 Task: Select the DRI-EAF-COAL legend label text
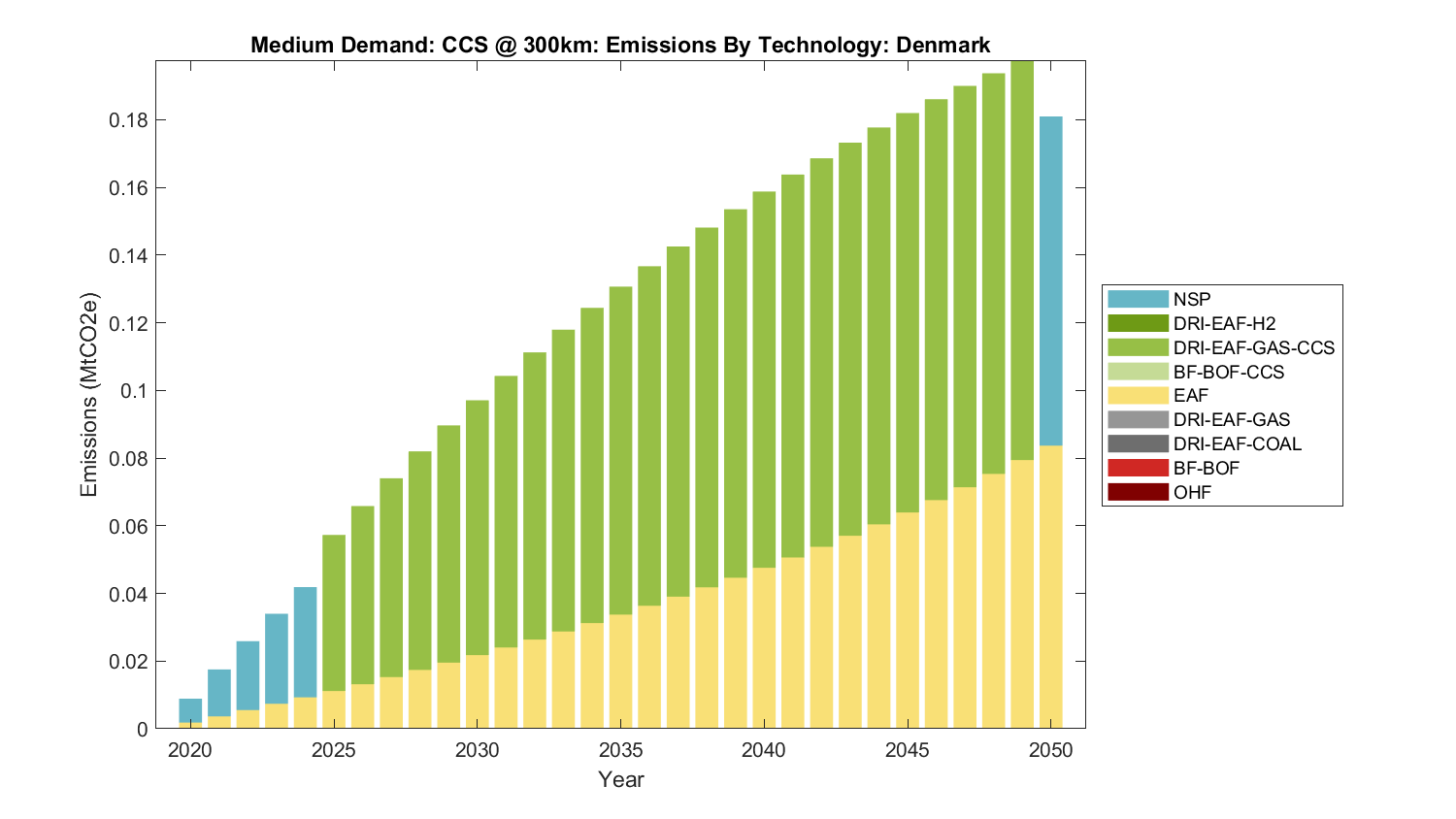coord(1237,443)
